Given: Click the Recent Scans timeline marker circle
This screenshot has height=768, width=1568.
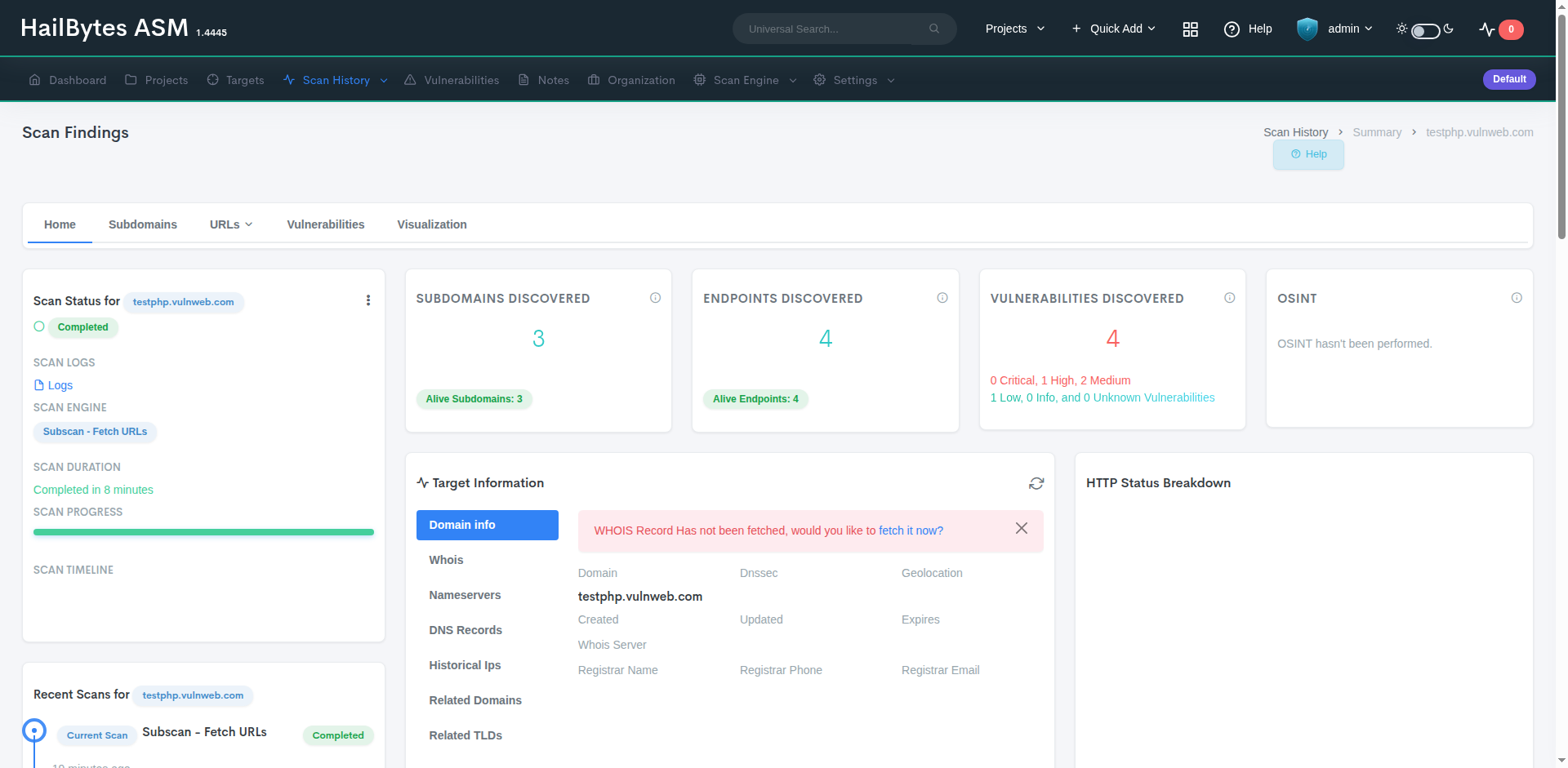Looking at the screenshot, I should tap(34, 730).
